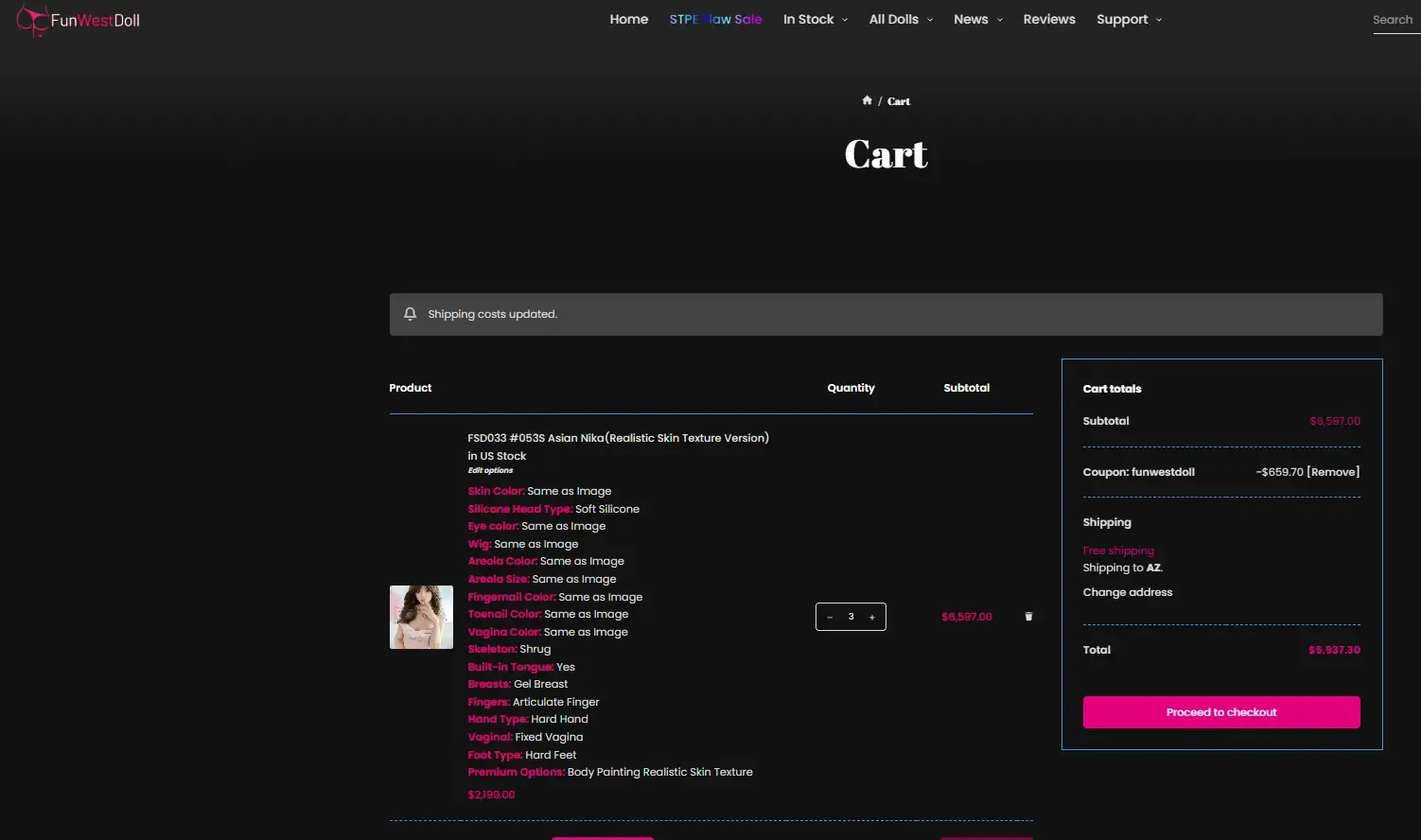Screen dimensions: 1421x840
Task: Click the Search field
Action: pyautogui.click(x=1395, y=20)
